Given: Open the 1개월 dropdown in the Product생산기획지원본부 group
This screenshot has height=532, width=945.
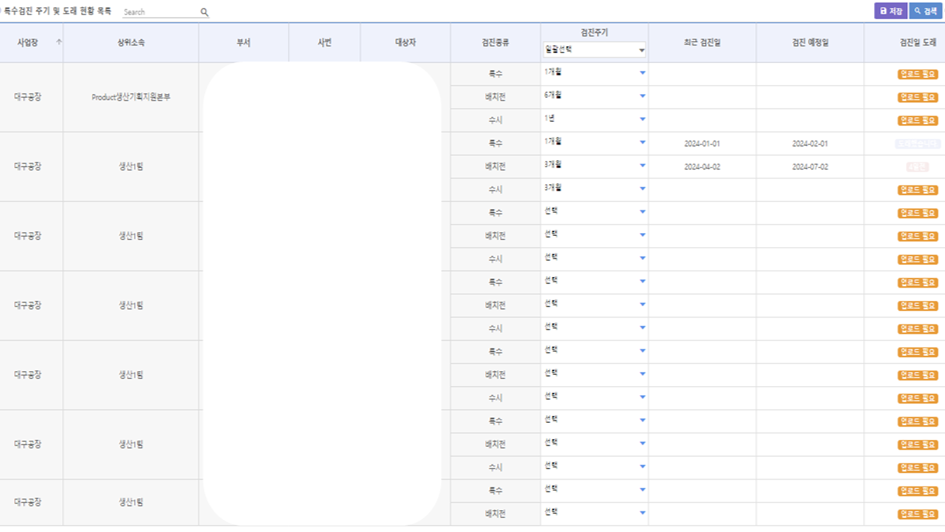Looking at the screenshot, I should click(x=594, y=74).
